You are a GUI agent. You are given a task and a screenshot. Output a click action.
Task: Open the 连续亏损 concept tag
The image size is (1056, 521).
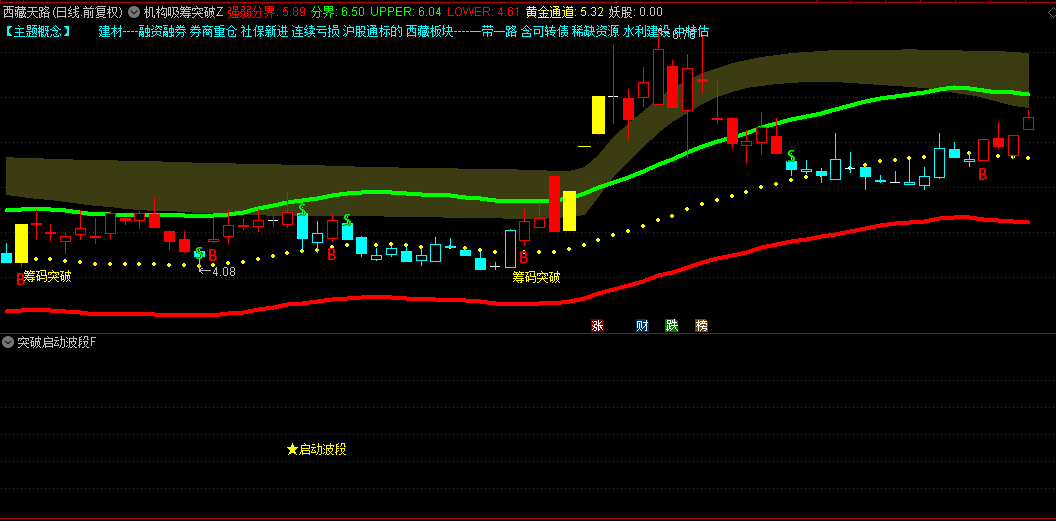[315, 31]
